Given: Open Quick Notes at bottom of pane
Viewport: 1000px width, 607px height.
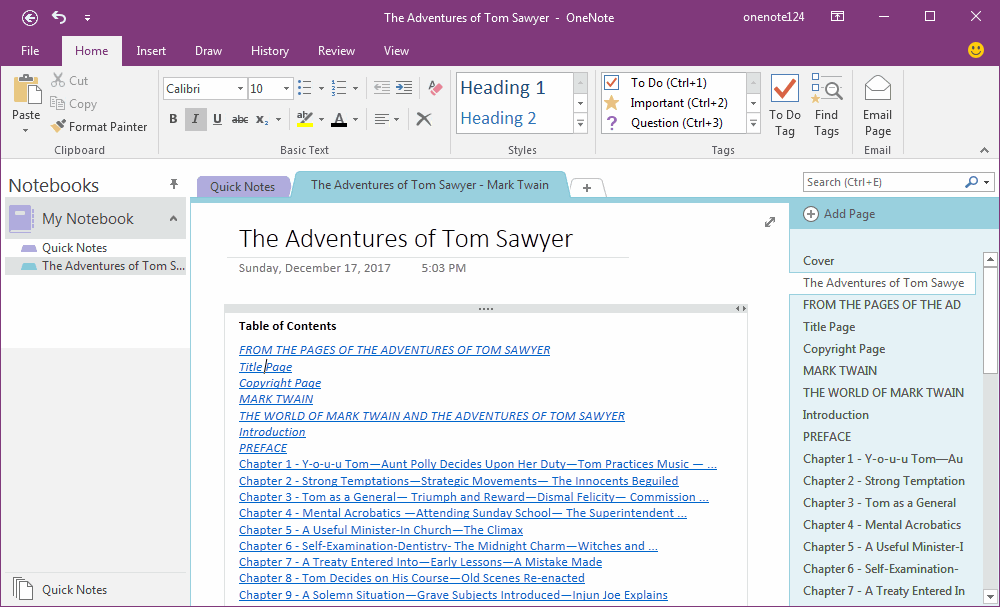Looking at the screenshot, I should tap(61, 590).
